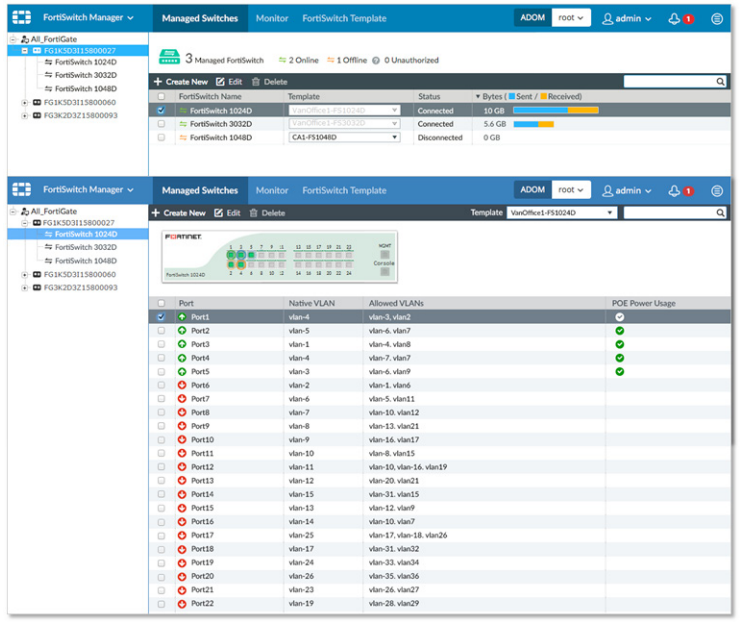Select FortiSwitch 3032D in the lower tree
740x622 pixels.
[x=85, y=247]
